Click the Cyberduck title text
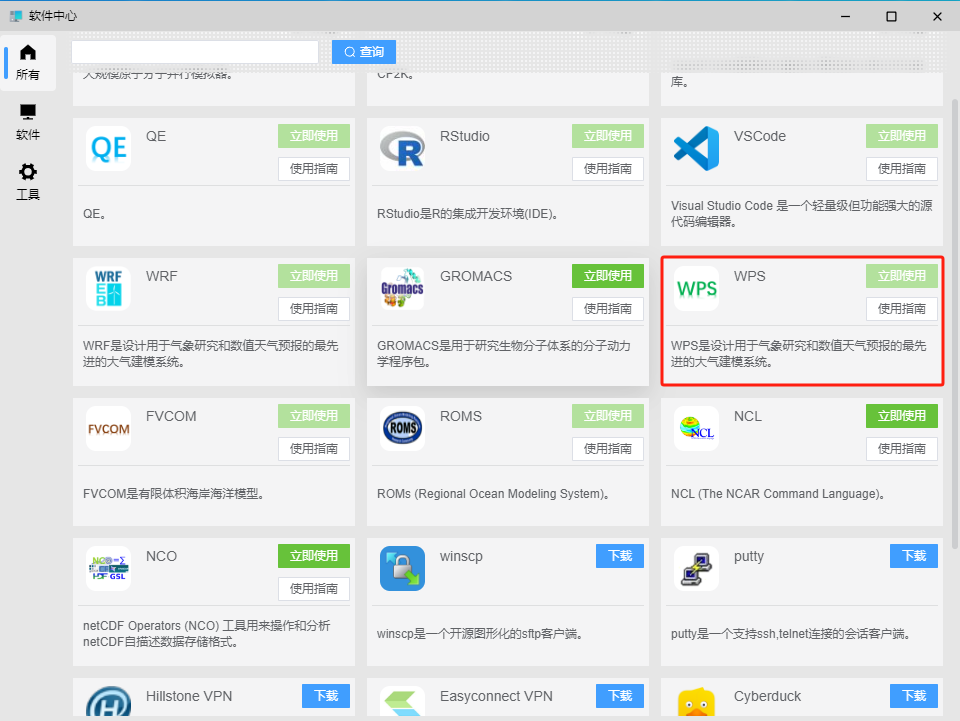The image size is (960, 721). coord(767,697)
